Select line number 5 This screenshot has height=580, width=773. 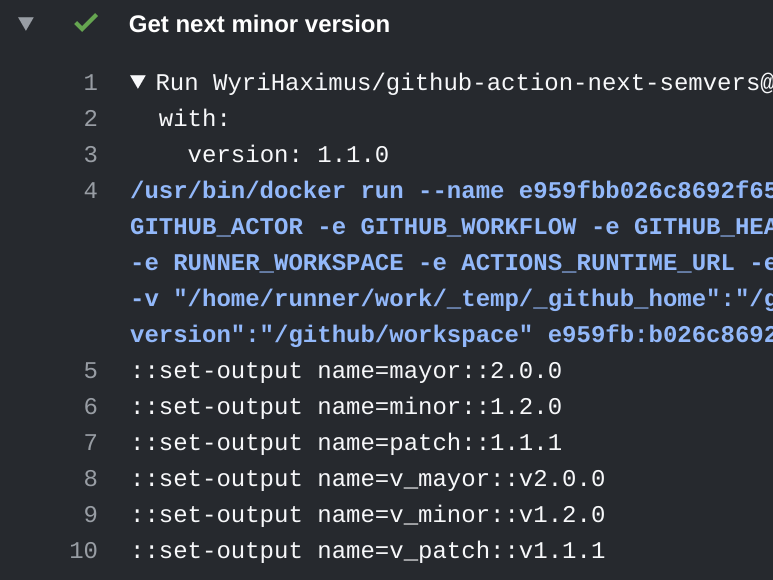(x=91, y=371)
